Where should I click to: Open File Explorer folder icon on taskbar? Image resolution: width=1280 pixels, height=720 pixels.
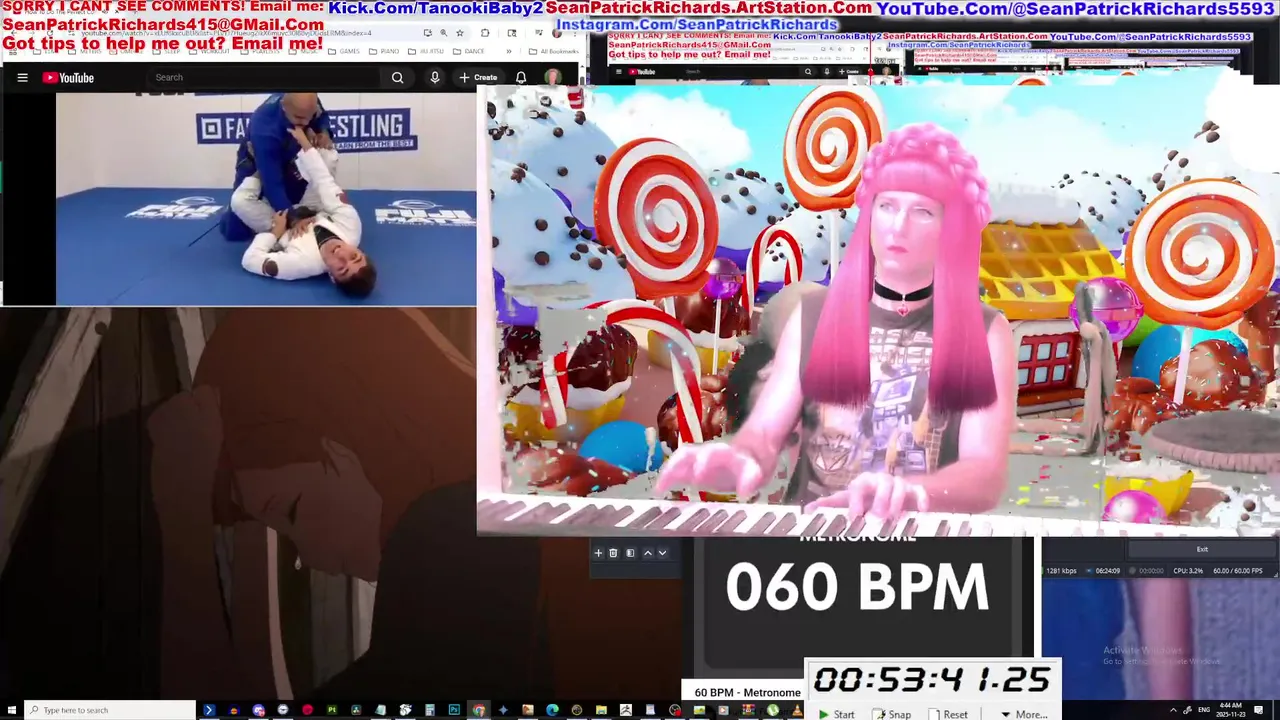coord(601,710)
